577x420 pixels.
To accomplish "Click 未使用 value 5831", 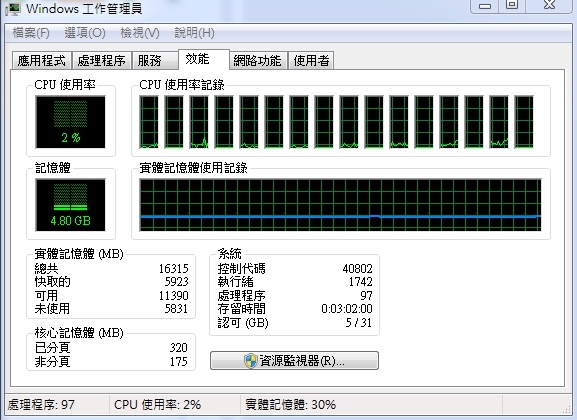I will coord(176,308).
